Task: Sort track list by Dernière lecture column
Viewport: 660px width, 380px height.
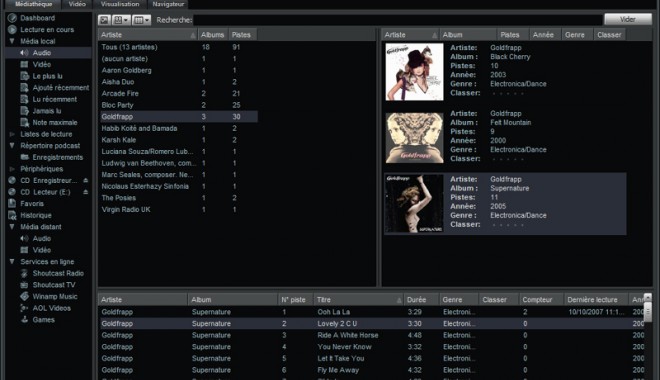Action: pyautogui.click(x=596, y=300)
